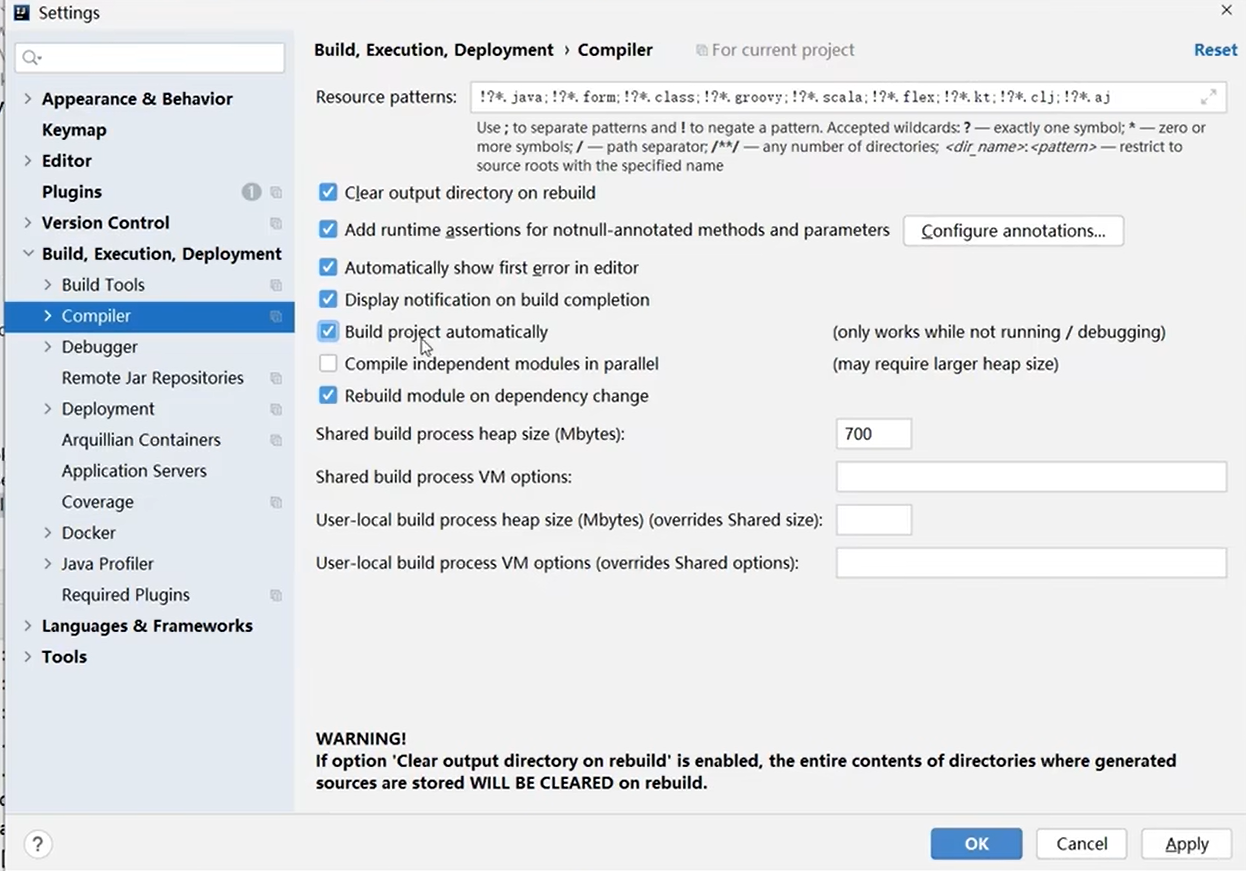Uncheck Build project automatically
Viewport: 1246px width, 871px height.
(328, 331)
